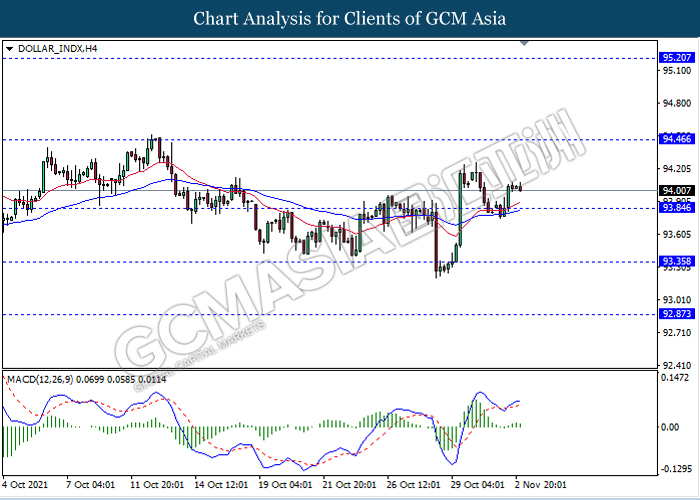Click the 94.205 price axis value
Screen dimensions: 700x500
point(677,169)
